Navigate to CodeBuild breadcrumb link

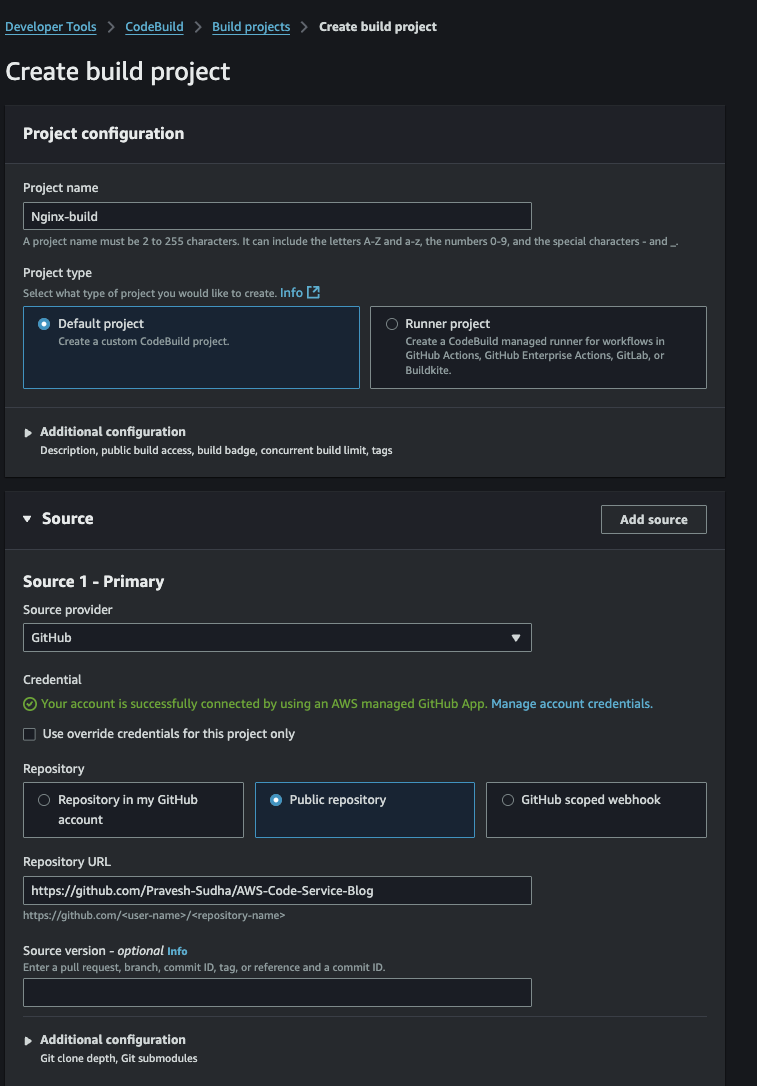click(154, 27)
